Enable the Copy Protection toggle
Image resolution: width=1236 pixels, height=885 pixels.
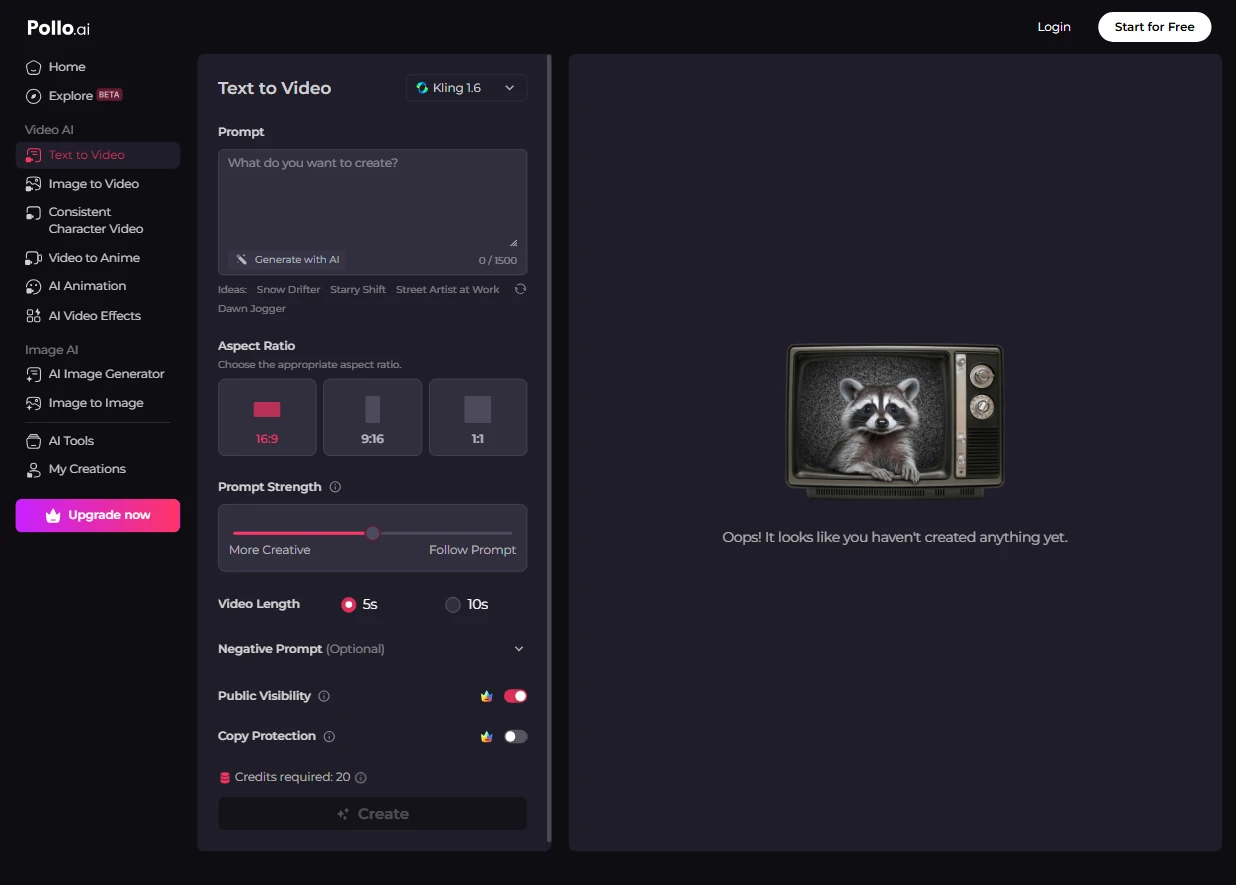point(515,736)
